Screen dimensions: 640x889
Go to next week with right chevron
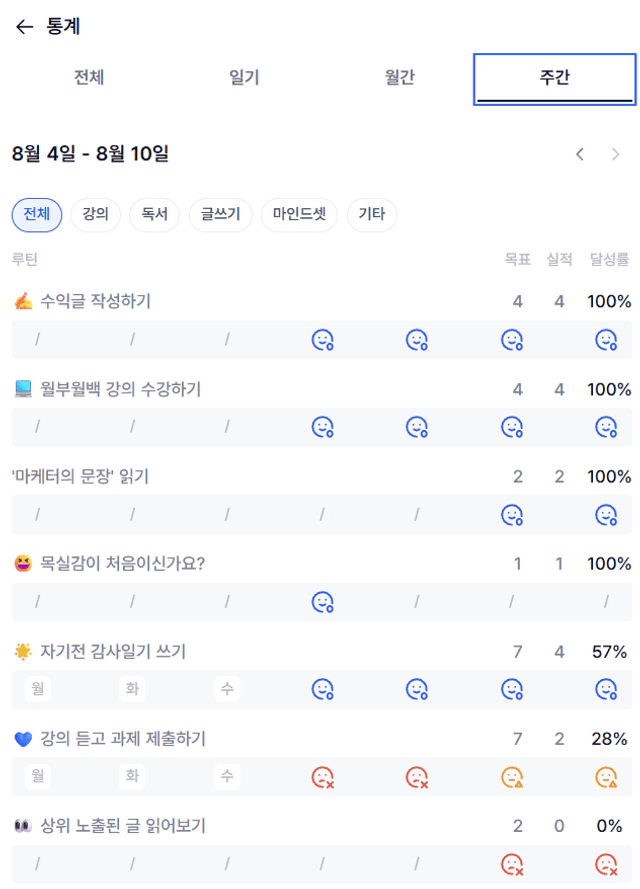coord(616,154)
